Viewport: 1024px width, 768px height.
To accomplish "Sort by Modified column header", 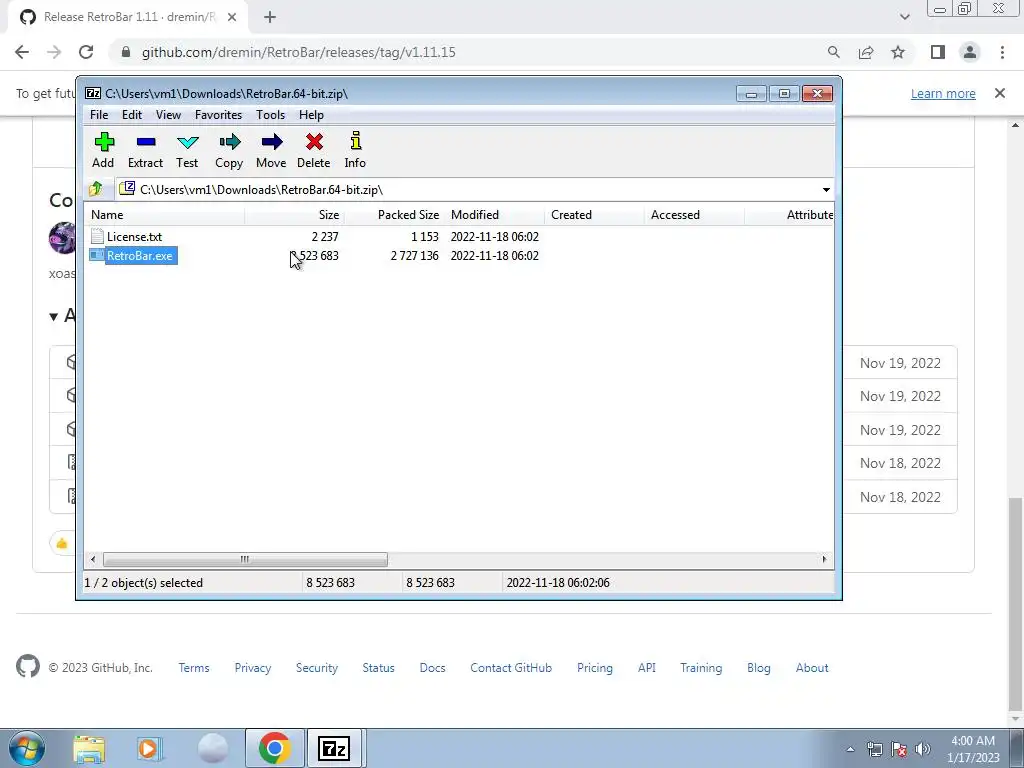I will [x=494, y=215].
